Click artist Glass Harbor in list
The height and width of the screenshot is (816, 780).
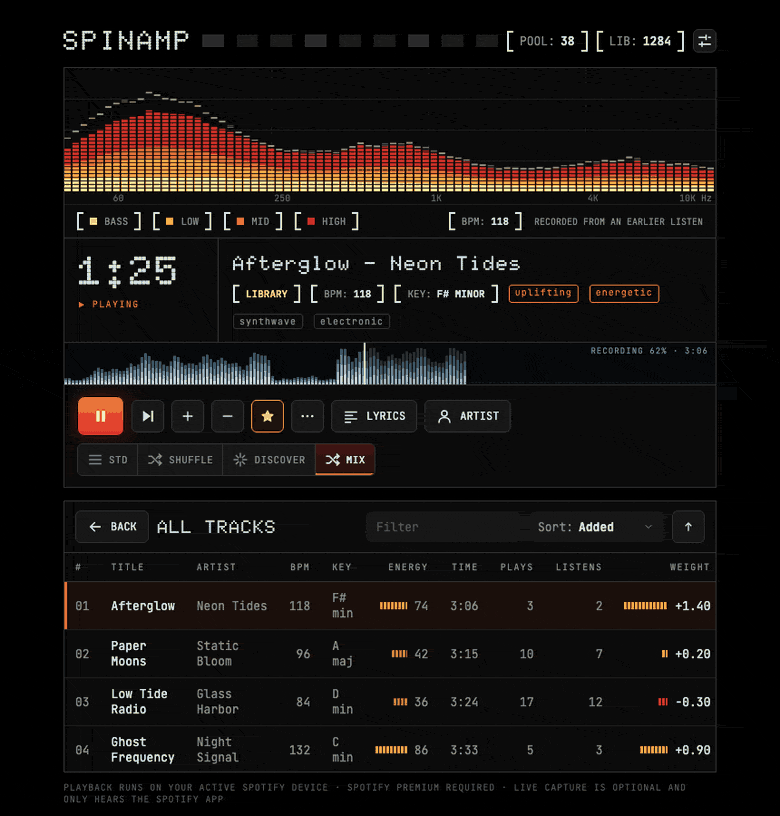(218, 702)
